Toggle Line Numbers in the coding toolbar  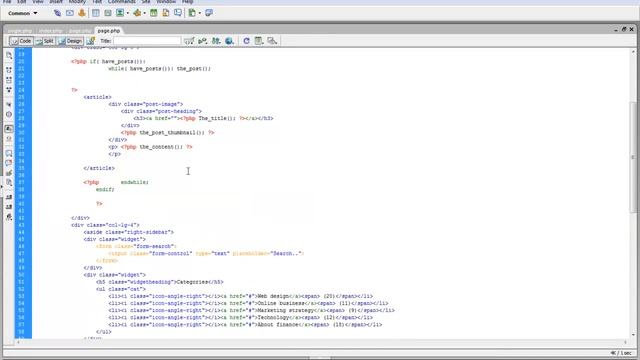click(x=9, y=129)
